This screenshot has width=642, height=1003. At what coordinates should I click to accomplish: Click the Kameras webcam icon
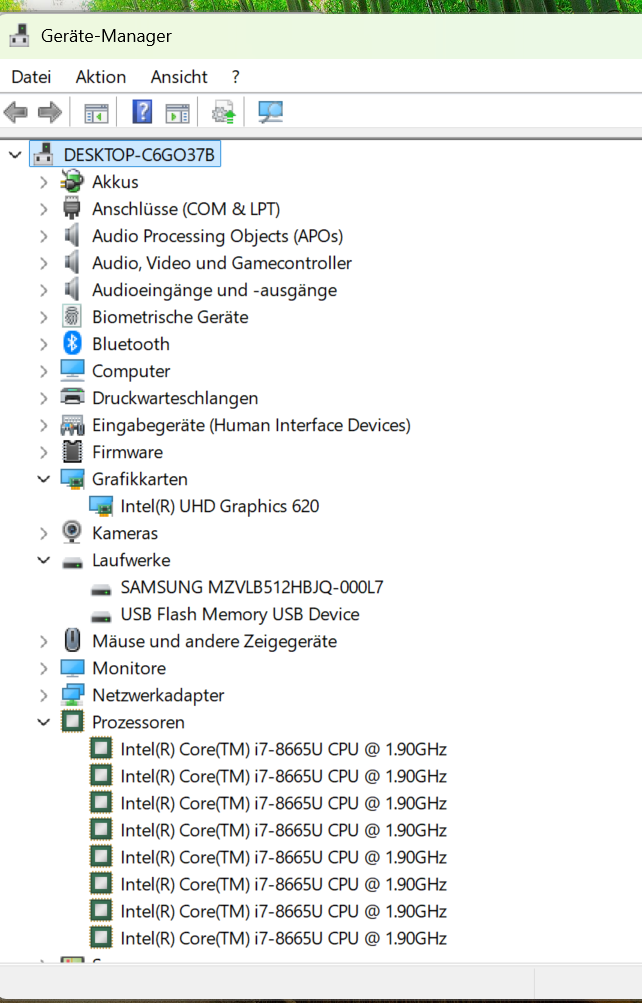pos(72,532)
